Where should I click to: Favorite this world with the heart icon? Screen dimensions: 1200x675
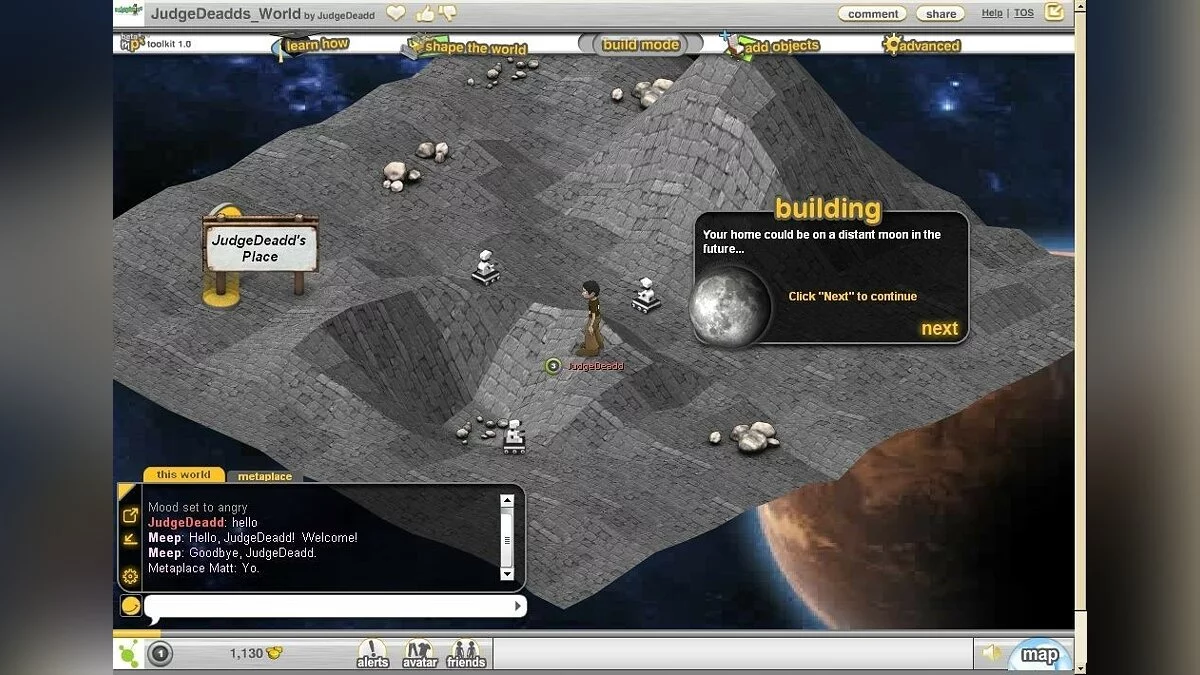tap(396, 14)
